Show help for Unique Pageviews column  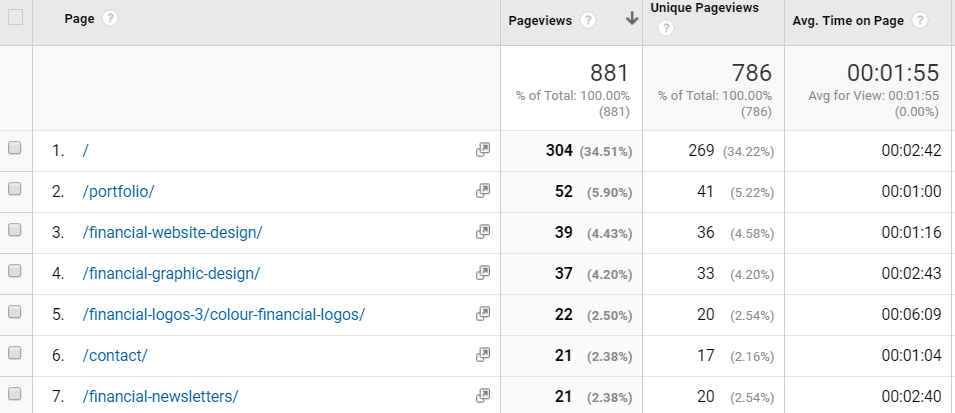[x=666, y=28]
